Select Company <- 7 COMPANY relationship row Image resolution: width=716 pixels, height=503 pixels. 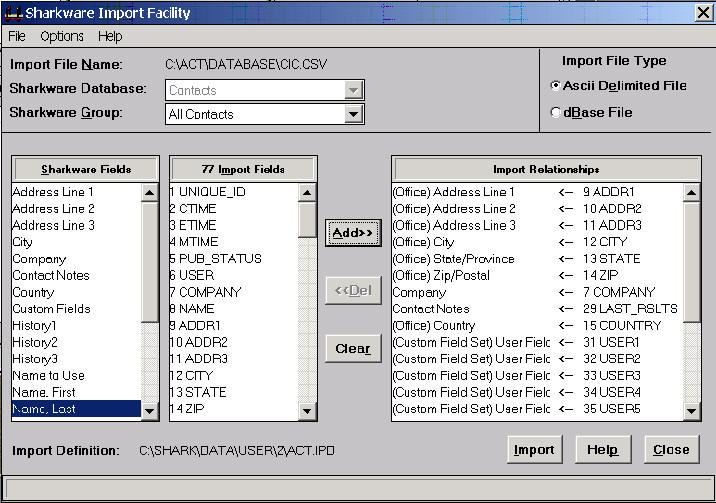[x=537, y=292]
